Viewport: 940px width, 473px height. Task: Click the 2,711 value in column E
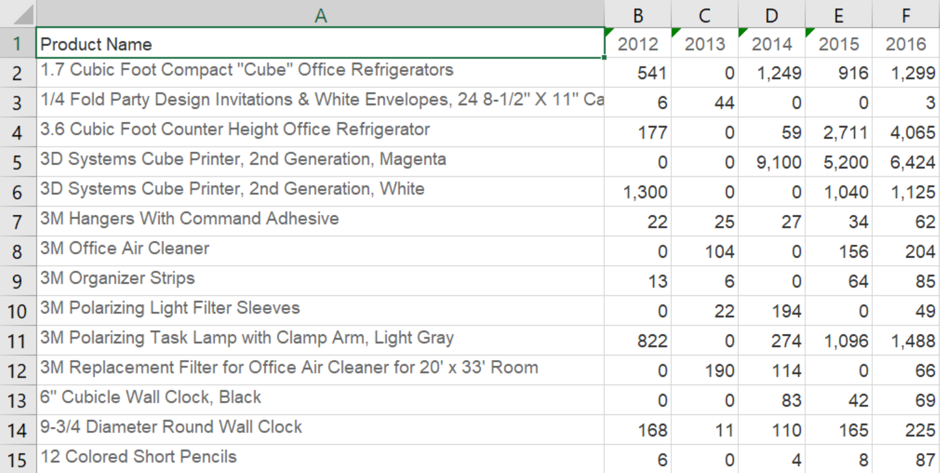point(838,132)
